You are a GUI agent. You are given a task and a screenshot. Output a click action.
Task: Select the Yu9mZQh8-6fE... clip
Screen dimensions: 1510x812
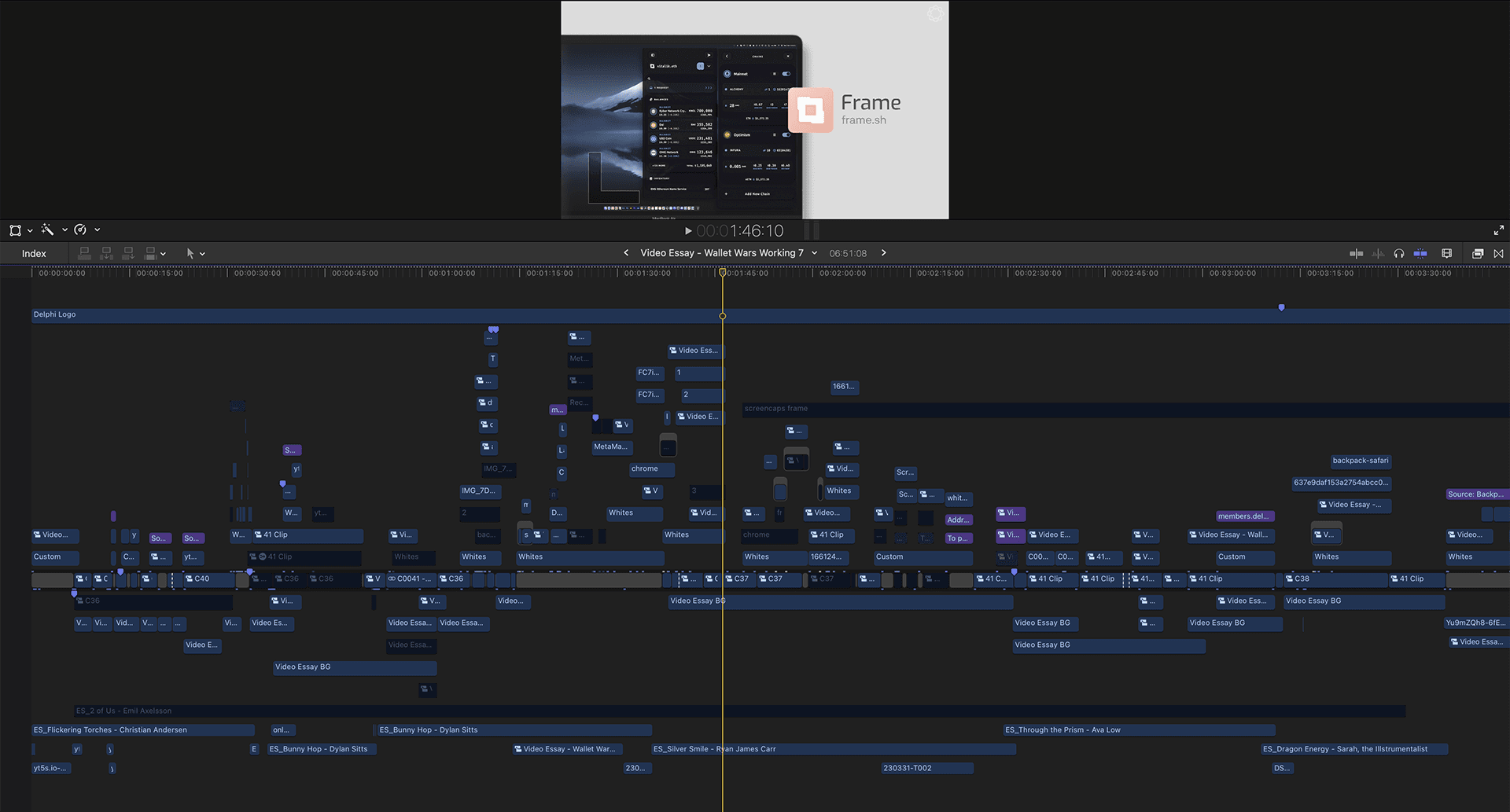pyautogui.click(x=1476, y=623)
